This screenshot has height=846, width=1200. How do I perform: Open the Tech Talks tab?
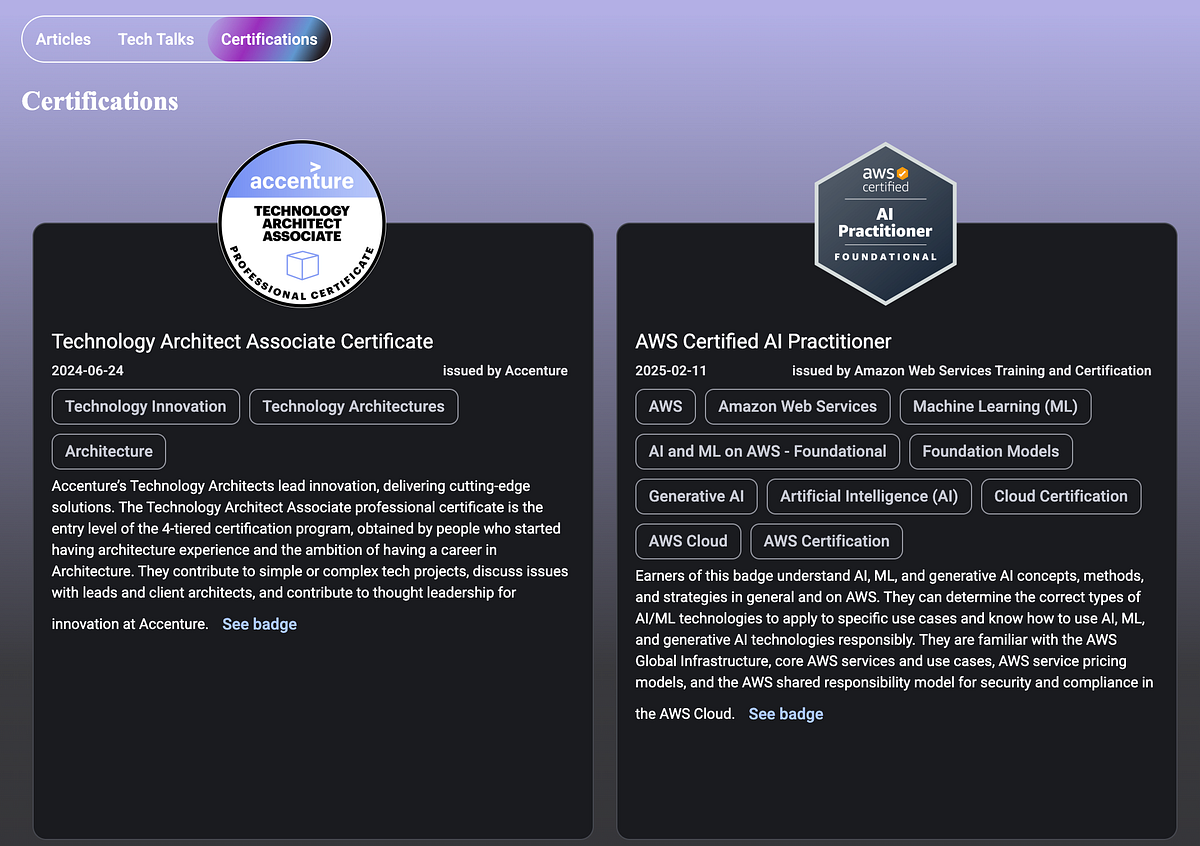coord(155,39)
